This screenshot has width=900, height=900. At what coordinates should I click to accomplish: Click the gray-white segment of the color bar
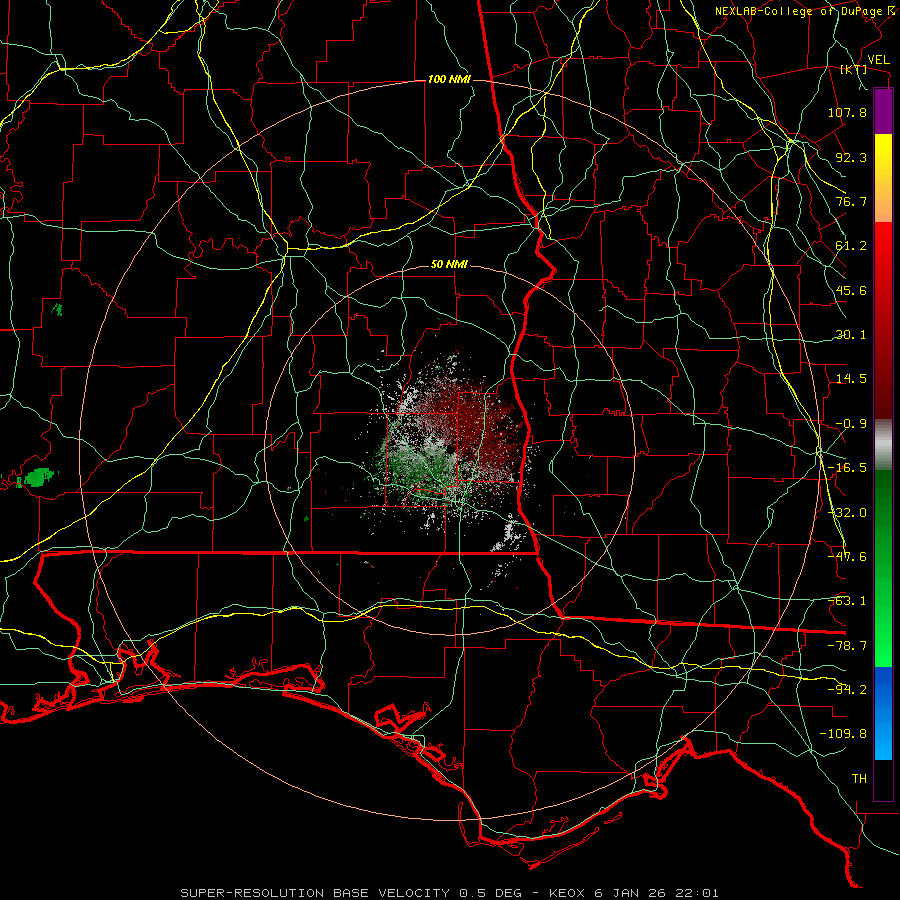coord(883,445)
